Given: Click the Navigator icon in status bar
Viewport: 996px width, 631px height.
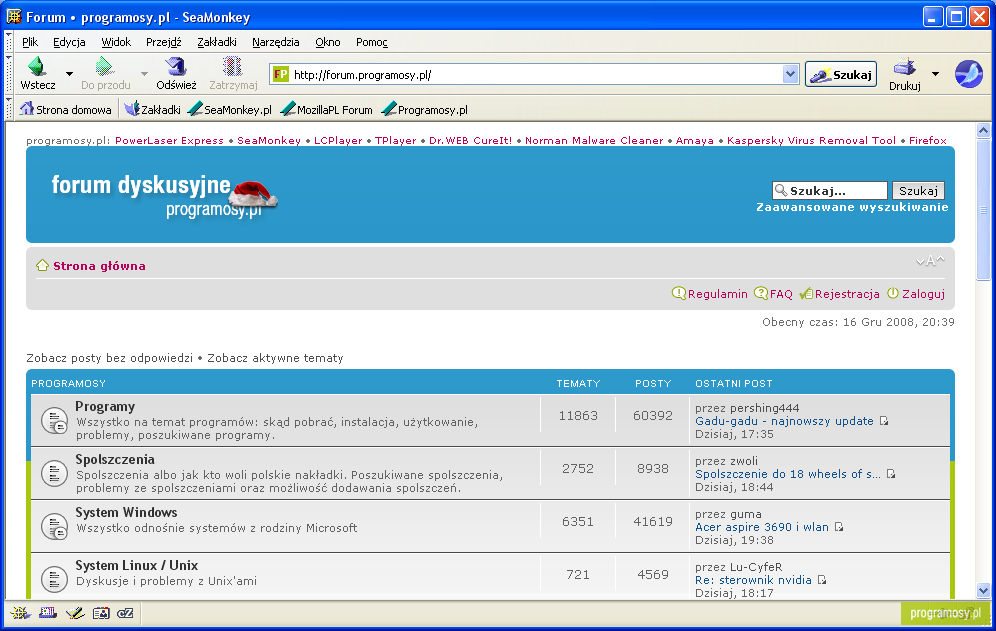Looking at the screenshot, I should (20, 613).
